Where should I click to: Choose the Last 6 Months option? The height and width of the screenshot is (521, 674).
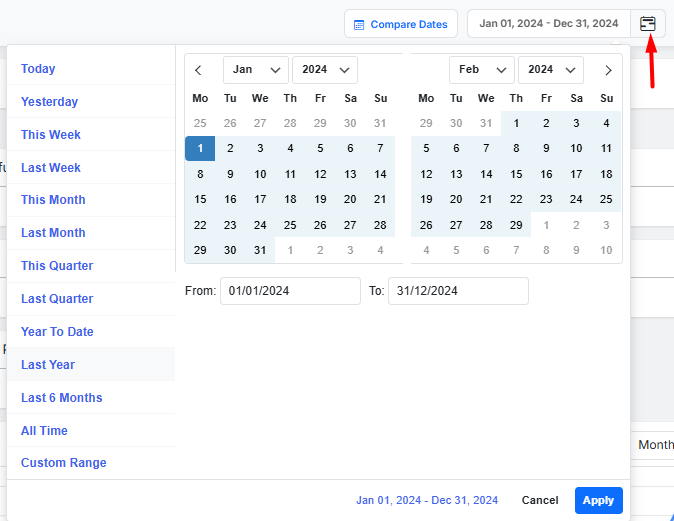61,398
